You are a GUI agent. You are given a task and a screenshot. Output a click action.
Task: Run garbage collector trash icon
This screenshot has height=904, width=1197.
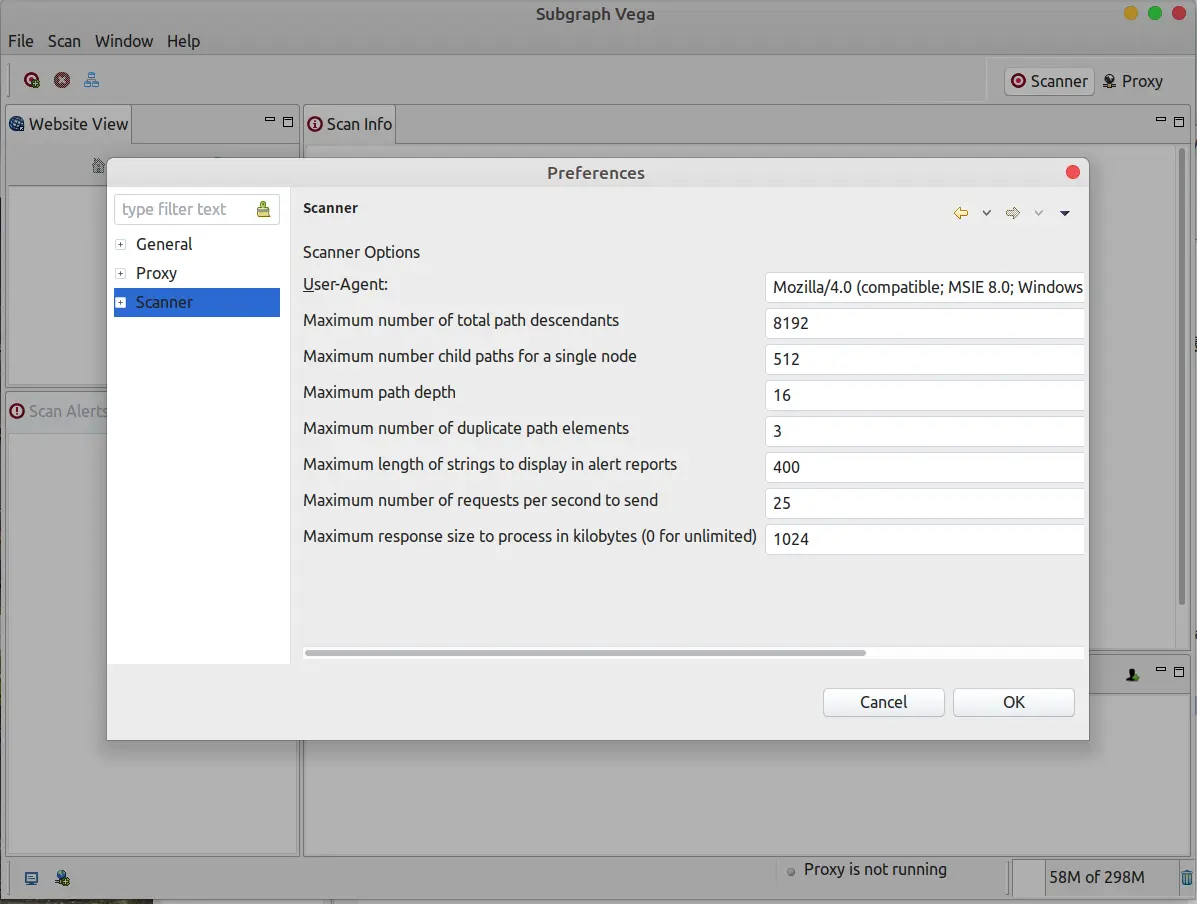coord(1186,877)
